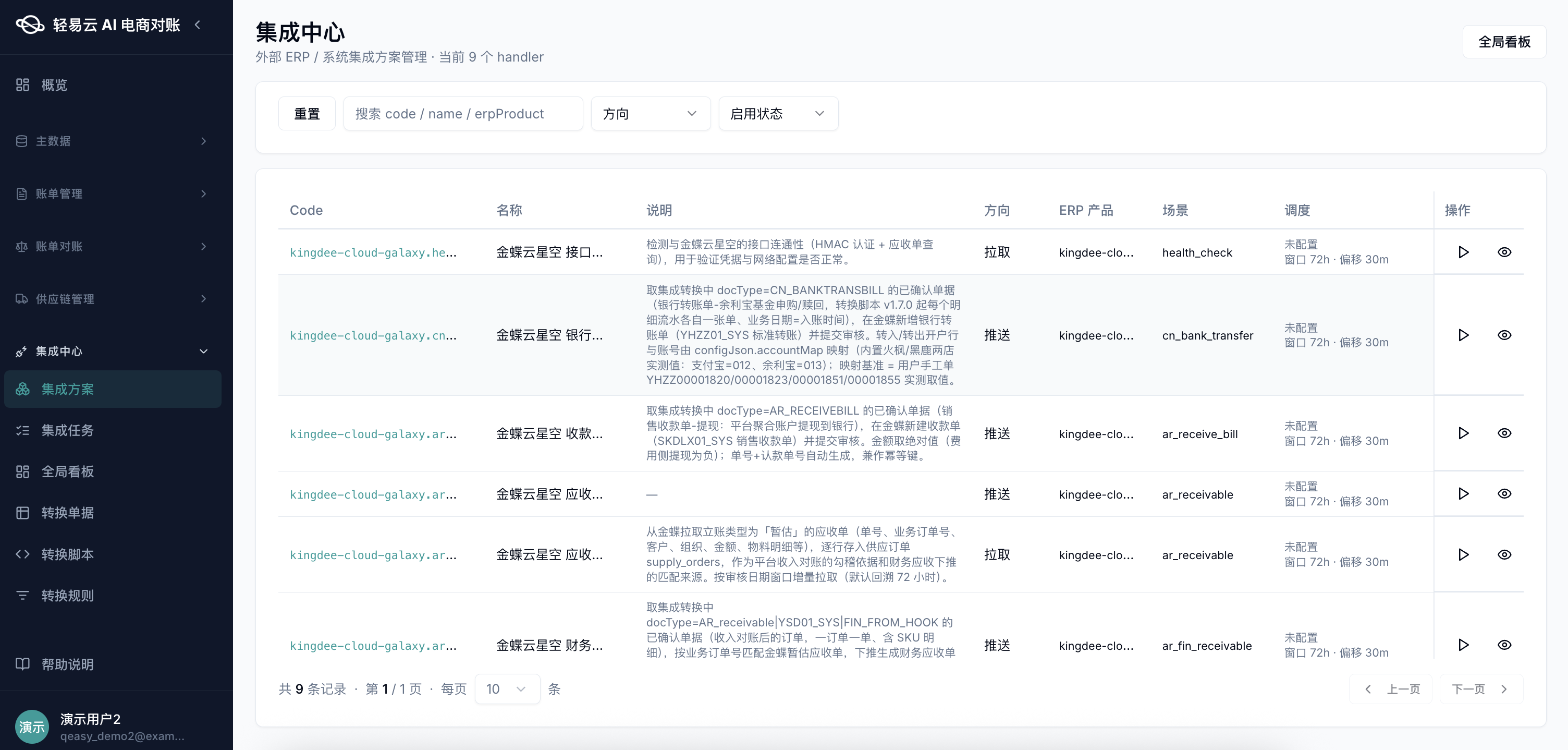Open the code link in the ar_fin_receivable row
Image resolution: width=1568 pixels, height=750 pixels.
tap(373, 645)
